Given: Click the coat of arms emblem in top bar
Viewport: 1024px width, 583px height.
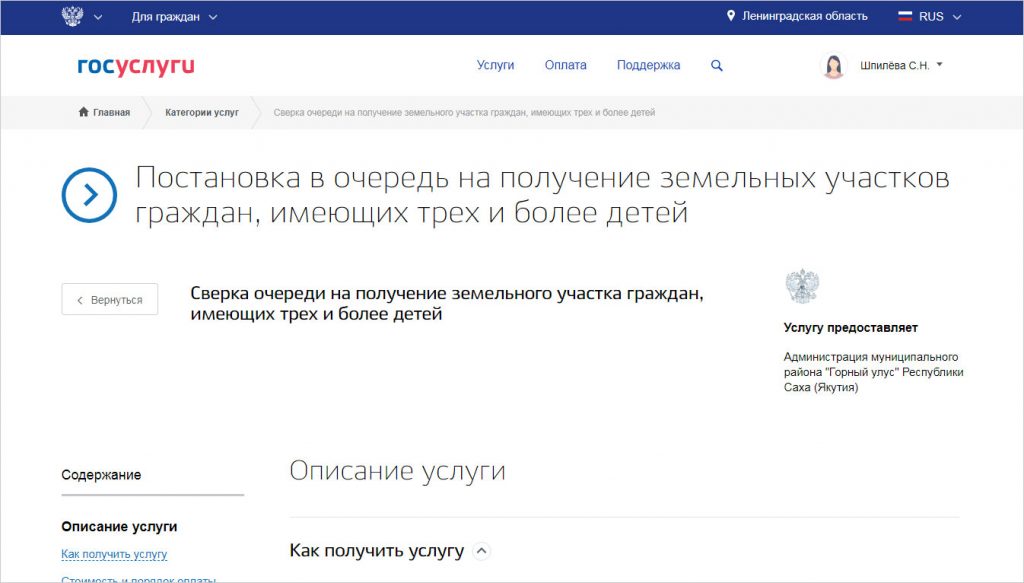Looking at the screenshot, I should tap(72, 16).
